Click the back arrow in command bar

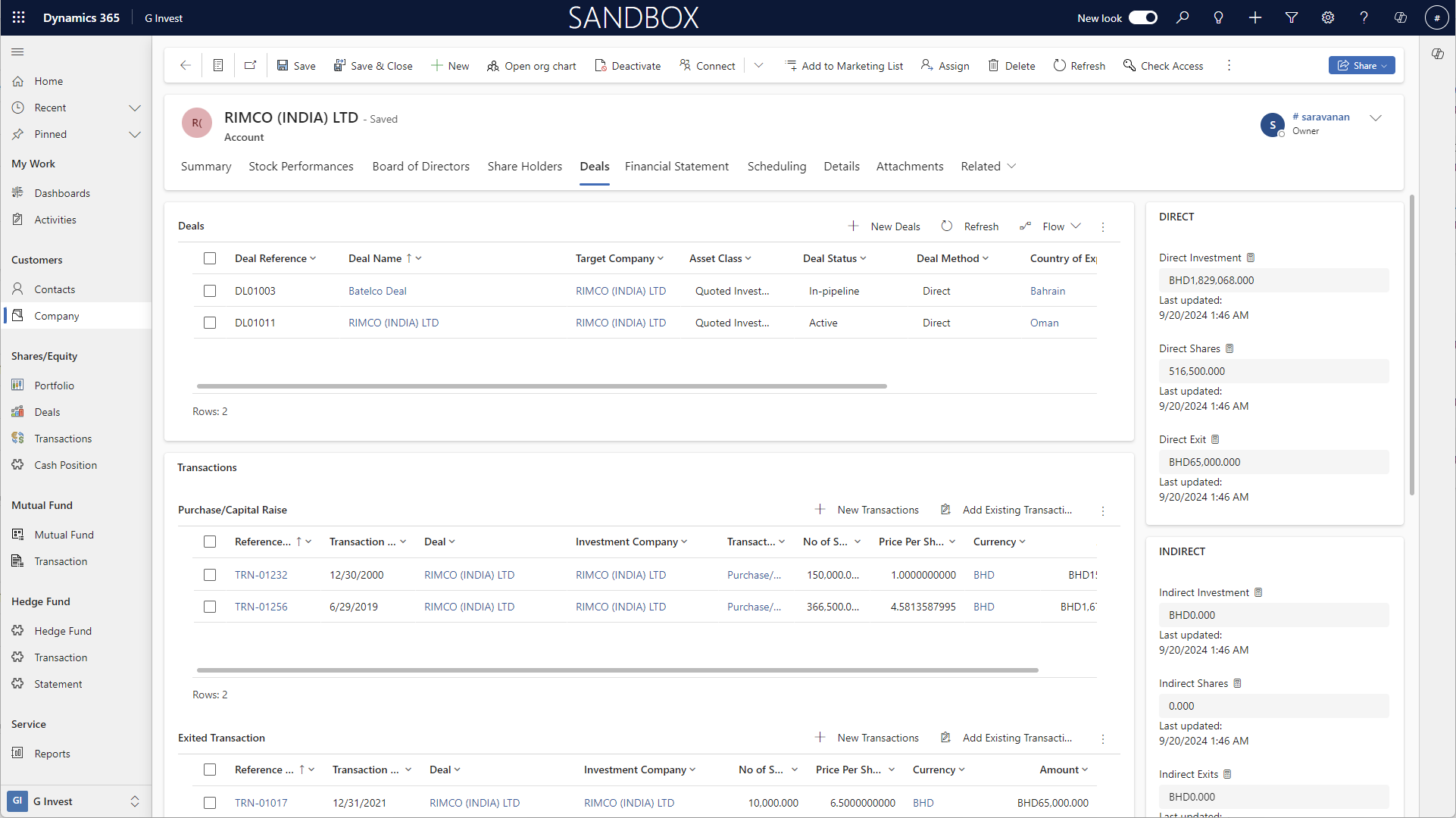click(x=186, y=66)
